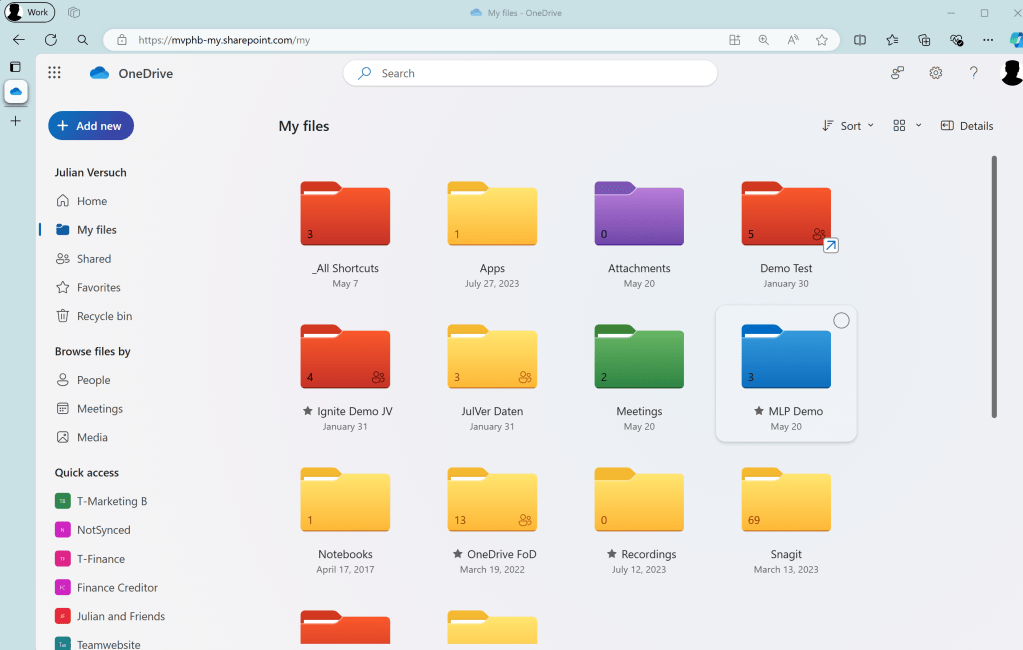
Task: Select the My files - OneDrive browser tab
Action: pyautogui.click(x=515, y=12)
